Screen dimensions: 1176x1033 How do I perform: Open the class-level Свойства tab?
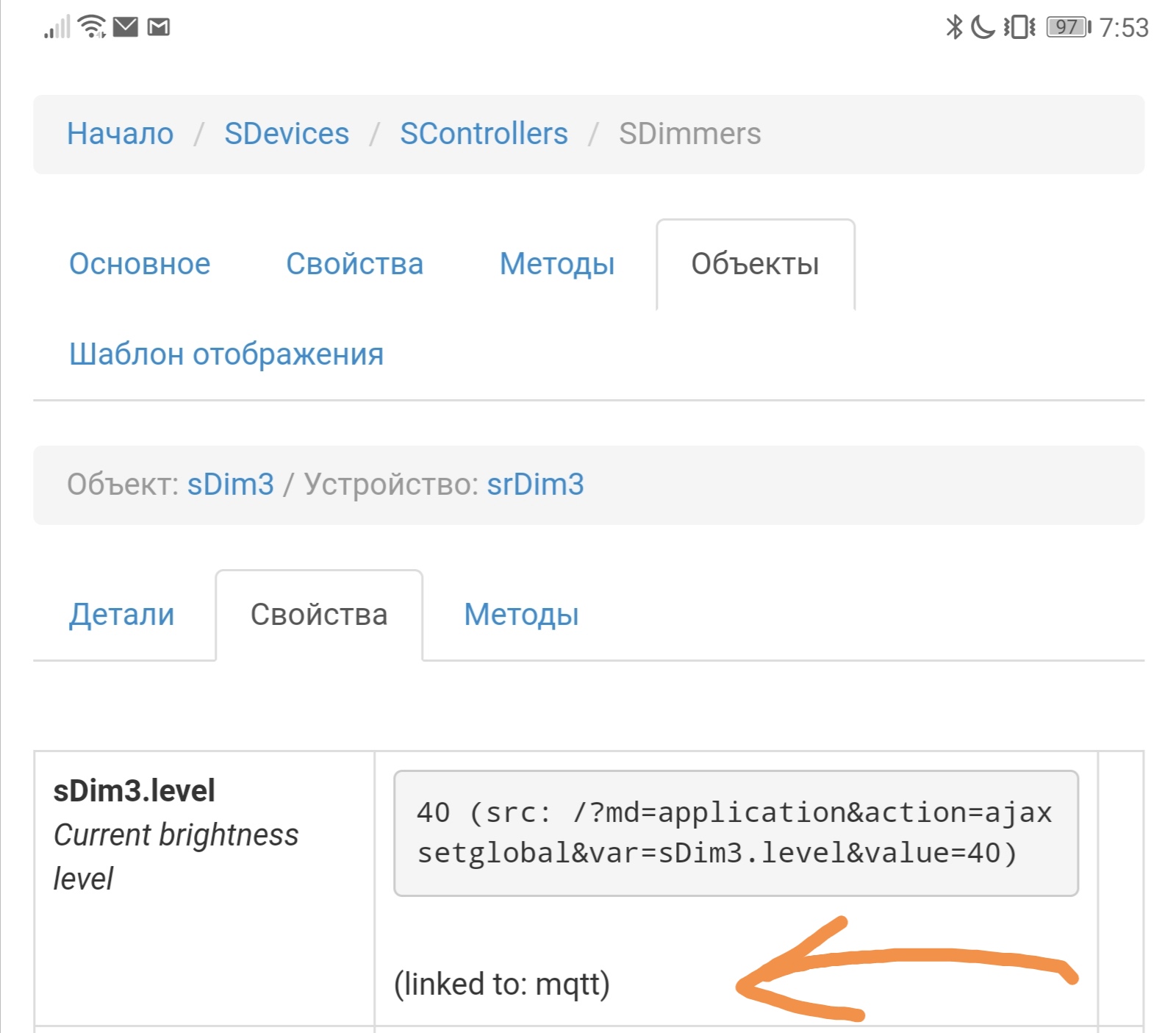[x=354, y=264]
